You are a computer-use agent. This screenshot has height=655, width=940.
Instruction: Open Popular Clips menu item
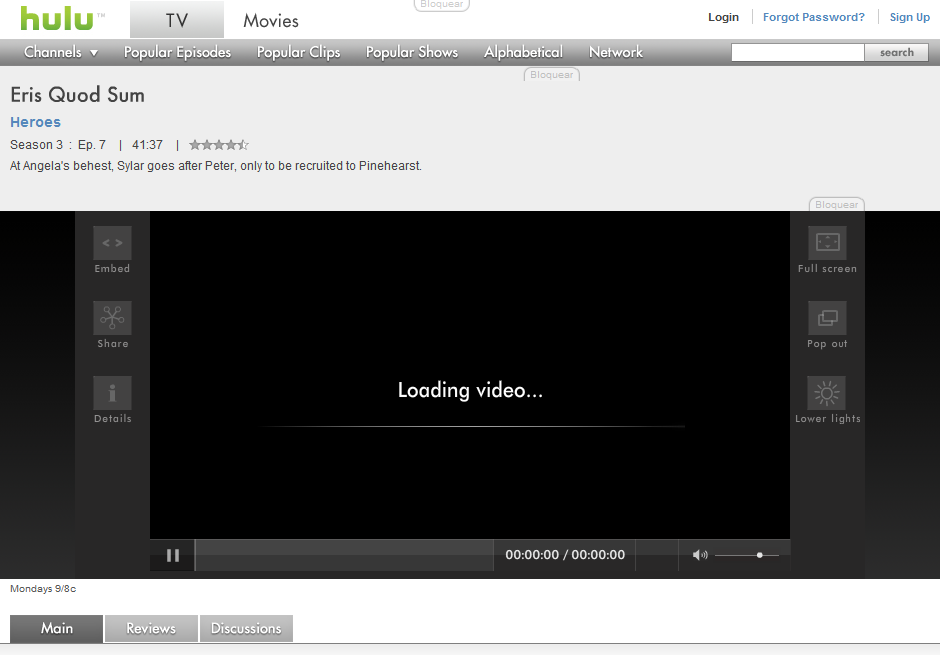299,52
